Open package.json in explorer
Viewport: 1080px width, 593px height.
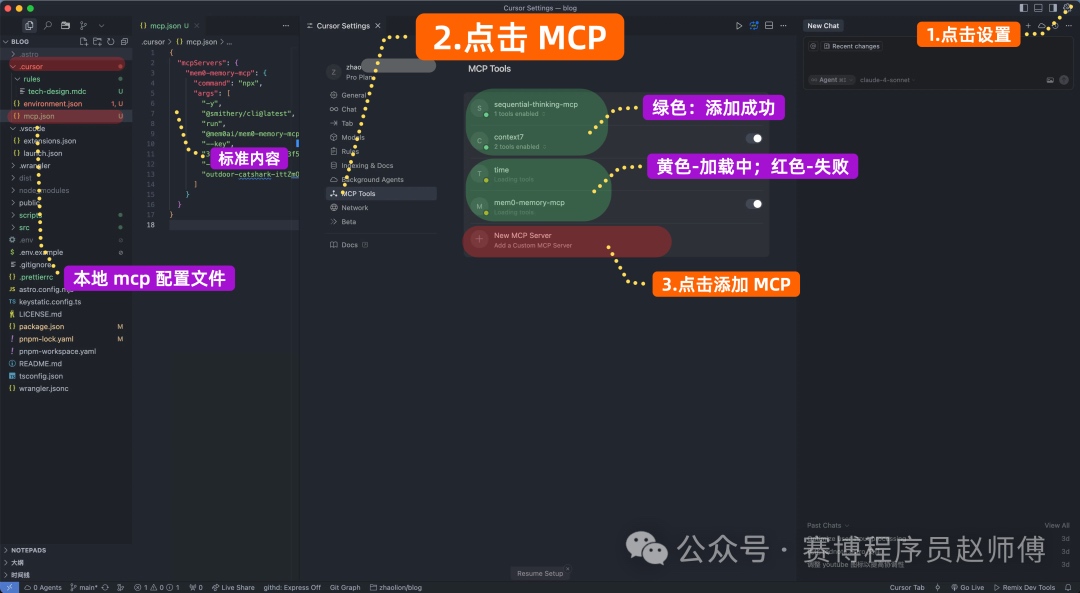[x=41, y=326]
